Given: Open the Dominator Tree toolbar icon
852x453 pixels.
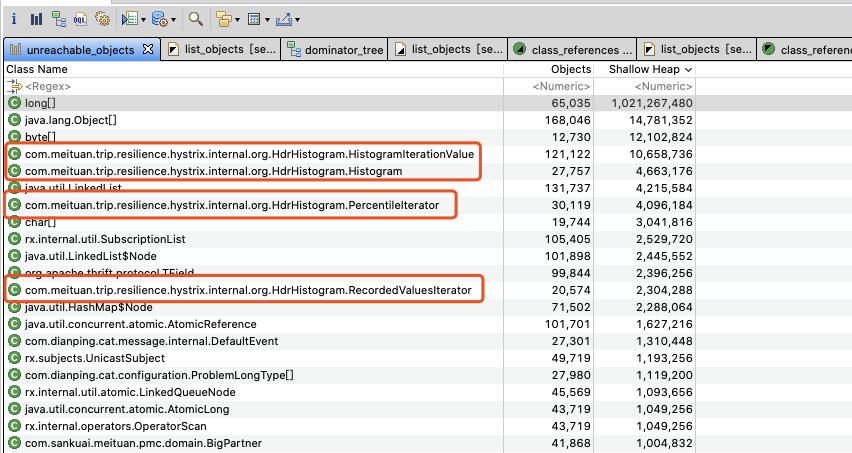Looking at the screenshot, I should click(59, 20).
